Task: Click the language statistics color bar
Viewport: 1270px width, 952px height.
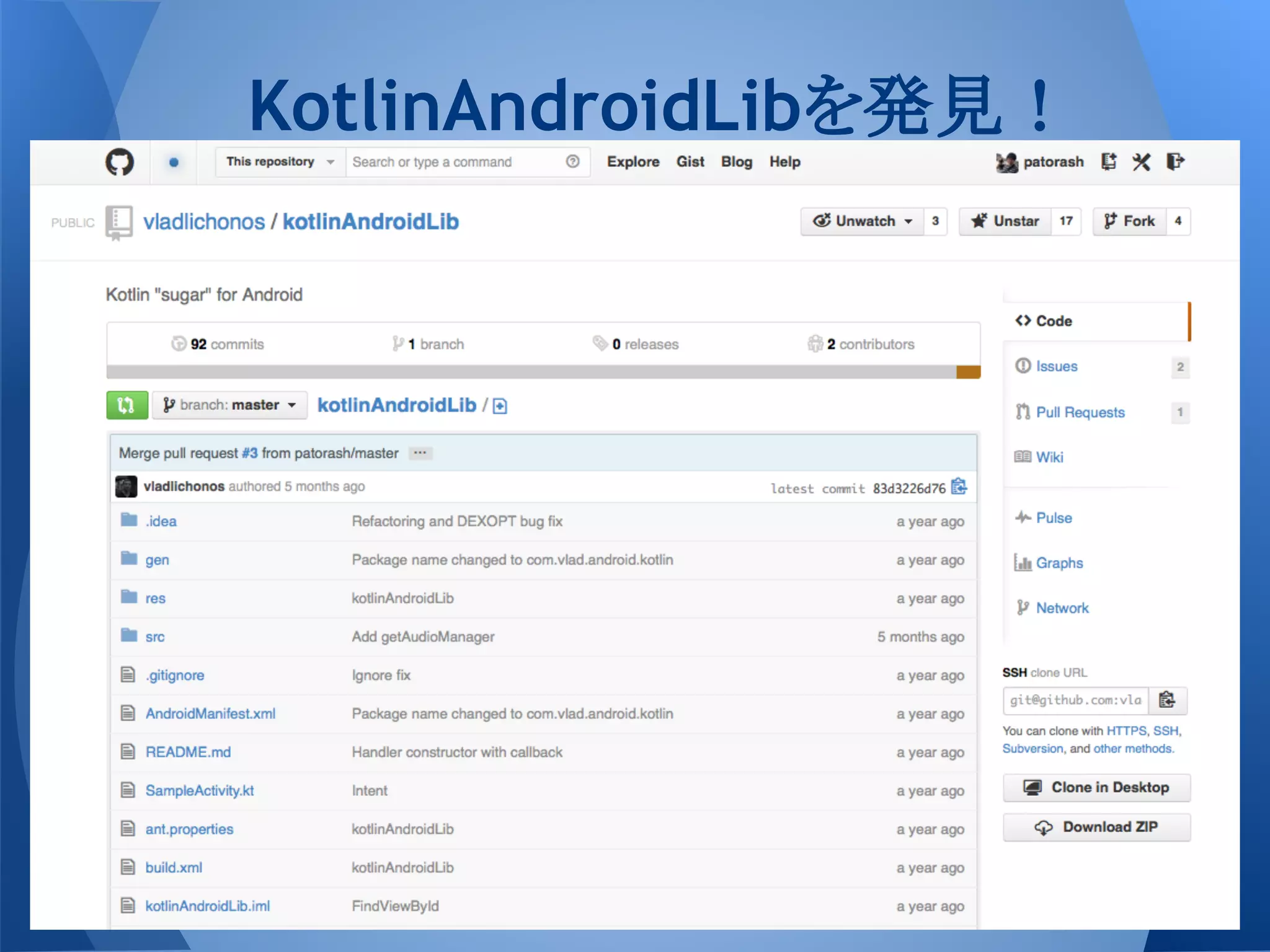Action: point(543,372)
